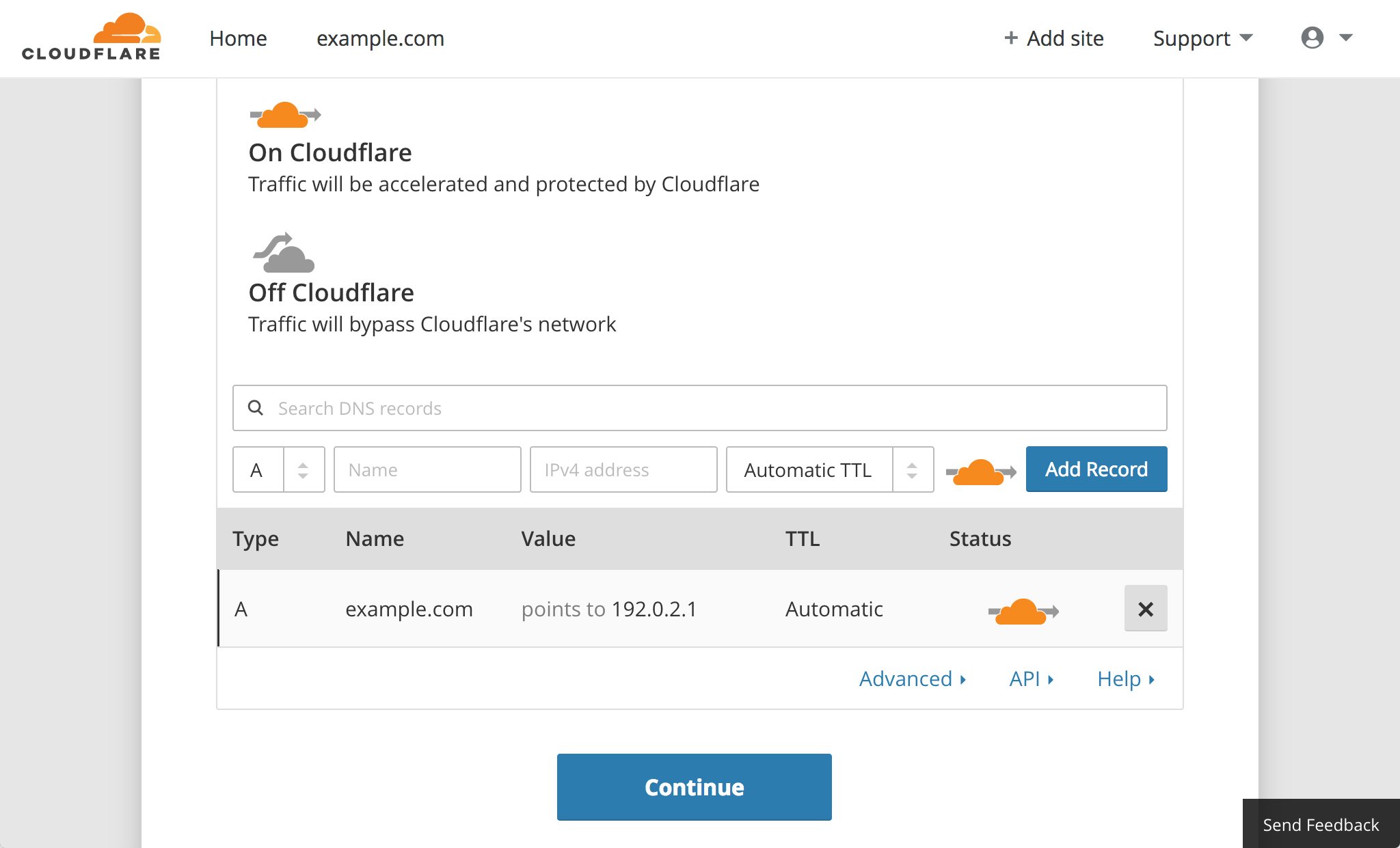
Task: Delete the example.com A record with the X
Action: (x=1146, y=608)
